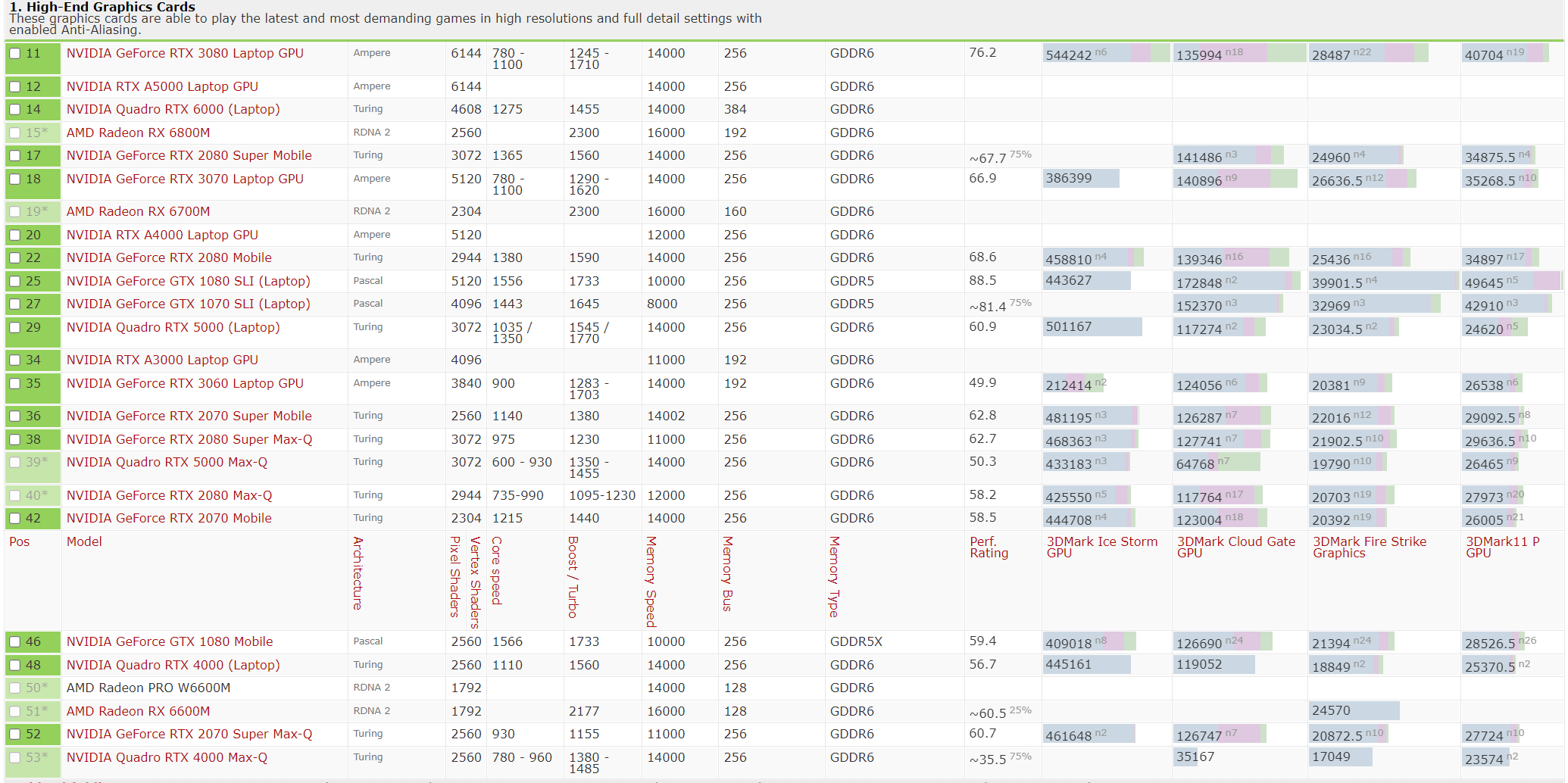The height and width of the screenshot is (783, 1568).
Task: Open NVIDIA GeForce RTX 2070 Super Max-Q link
Action: click(x=189, y=734)
